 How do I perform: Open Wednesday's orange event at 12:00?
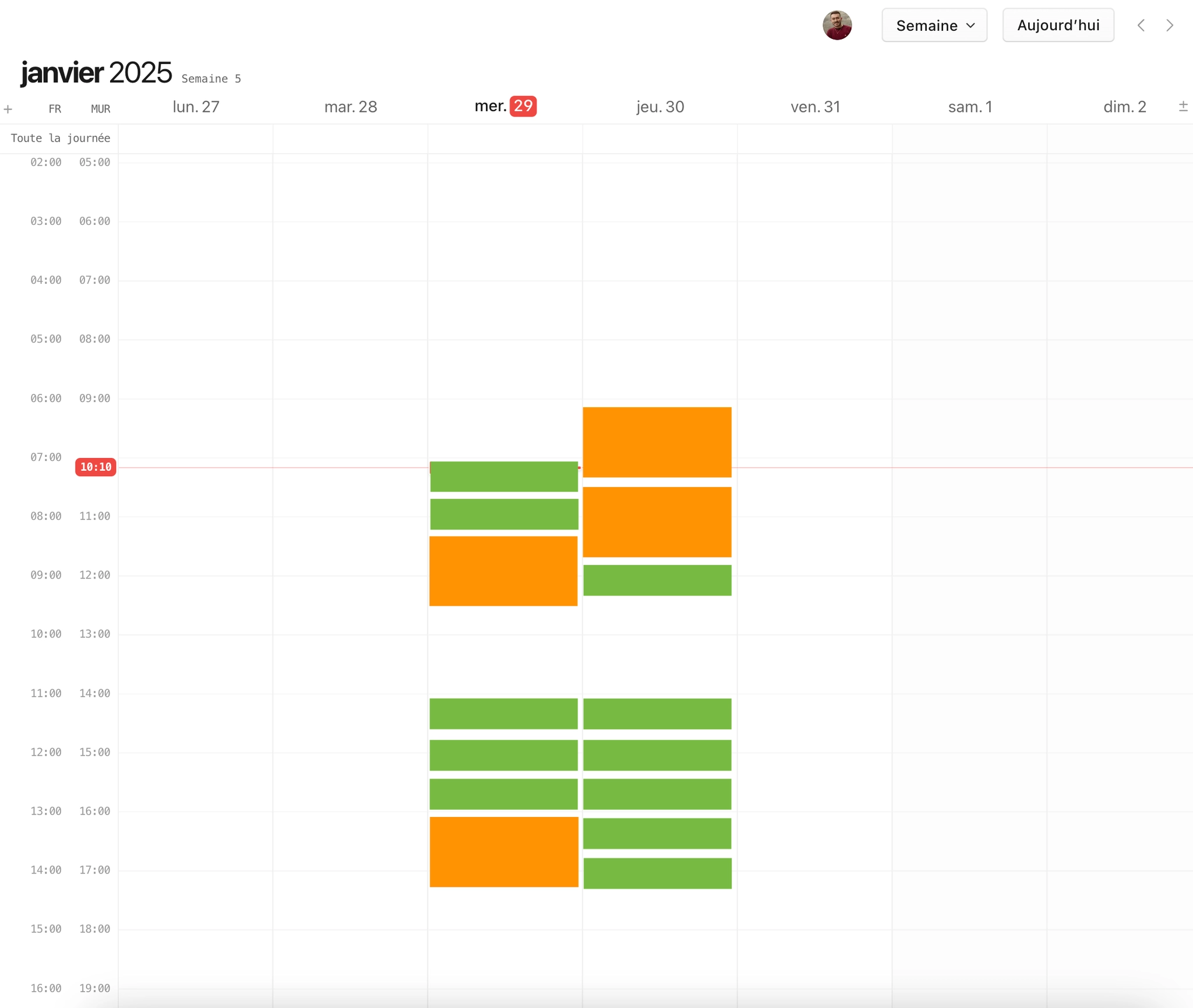(x=503, y=571)
